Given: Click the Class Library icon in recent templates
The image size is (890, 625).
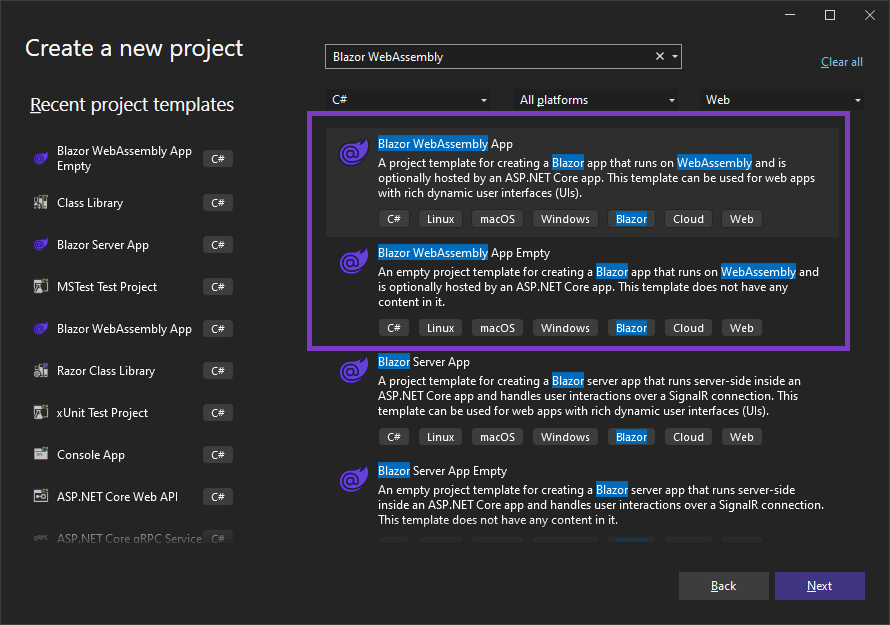Looking at the screenshot, I should pyautogui.click(x=41, y=203).
